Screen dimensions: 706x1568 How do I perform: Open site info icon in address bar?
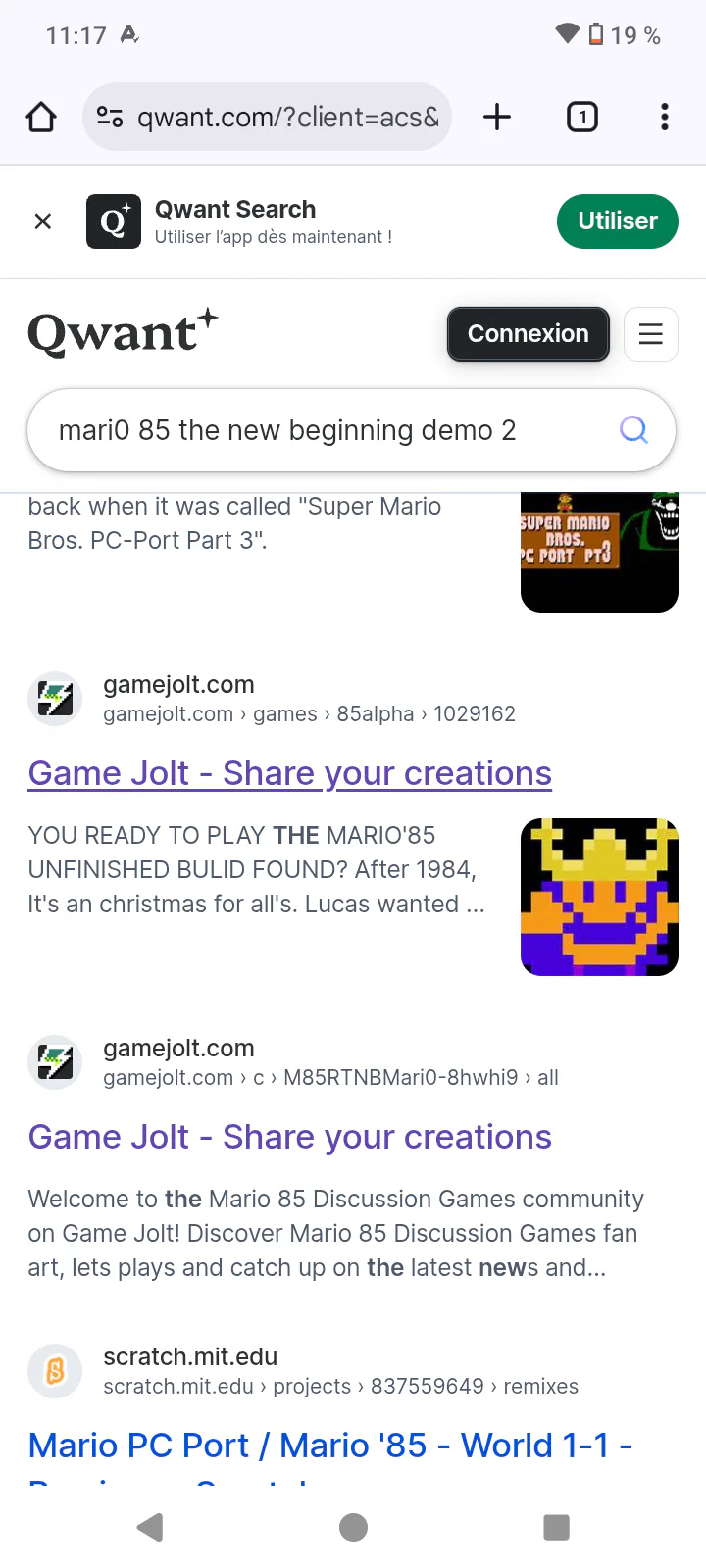coord(110,118)
